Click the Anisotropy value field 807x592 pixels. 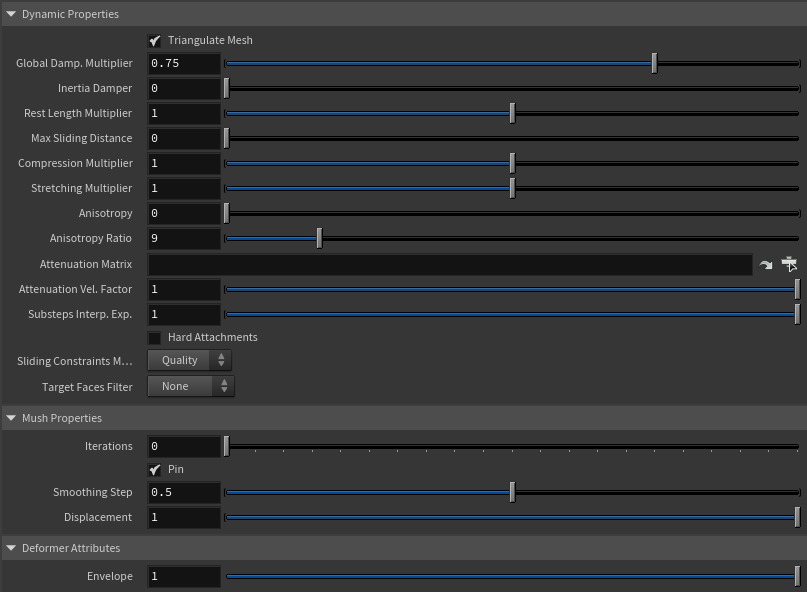pos(184,213)
